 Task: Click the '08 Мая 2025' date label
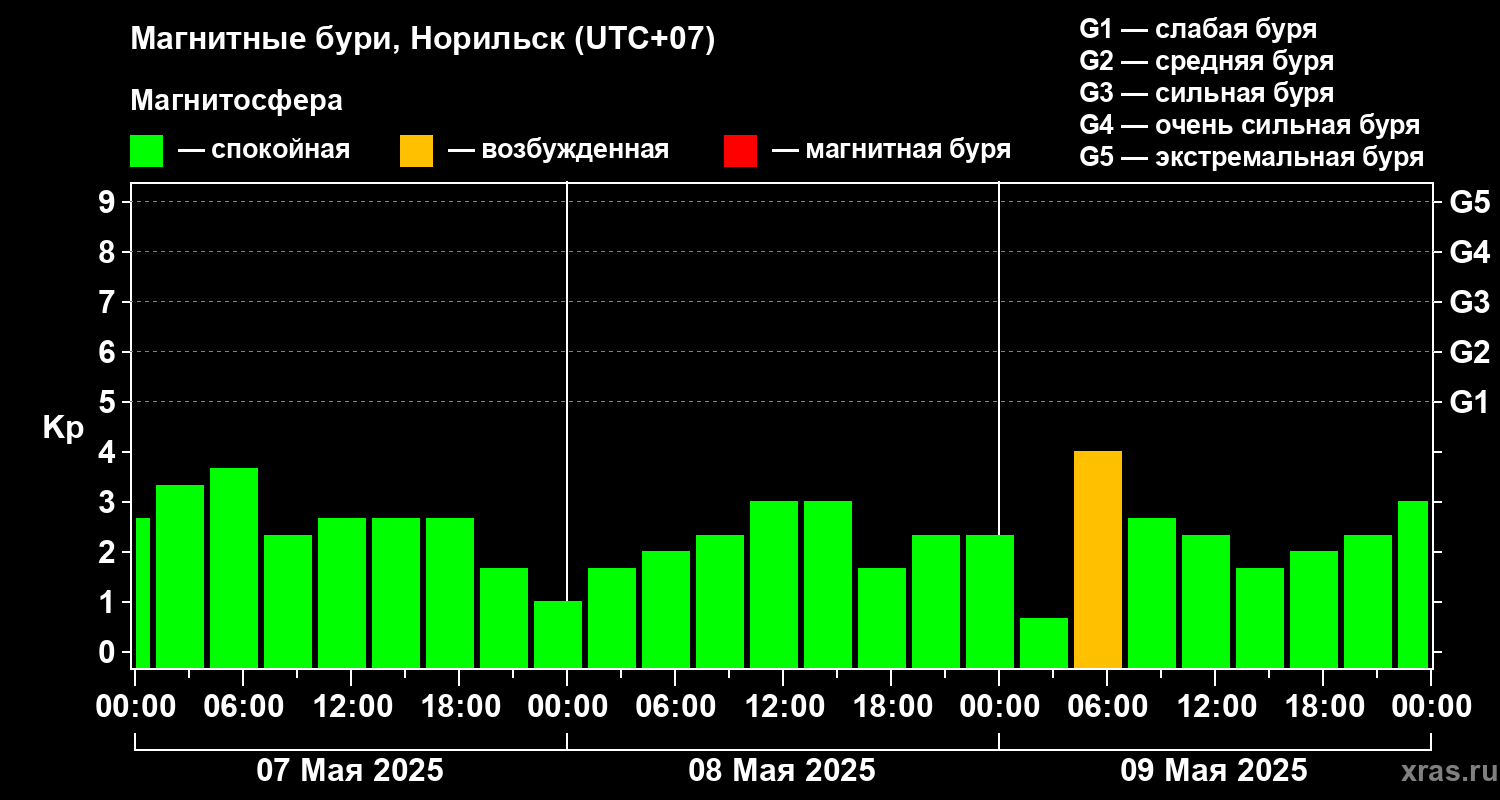(x=782, y=770)
